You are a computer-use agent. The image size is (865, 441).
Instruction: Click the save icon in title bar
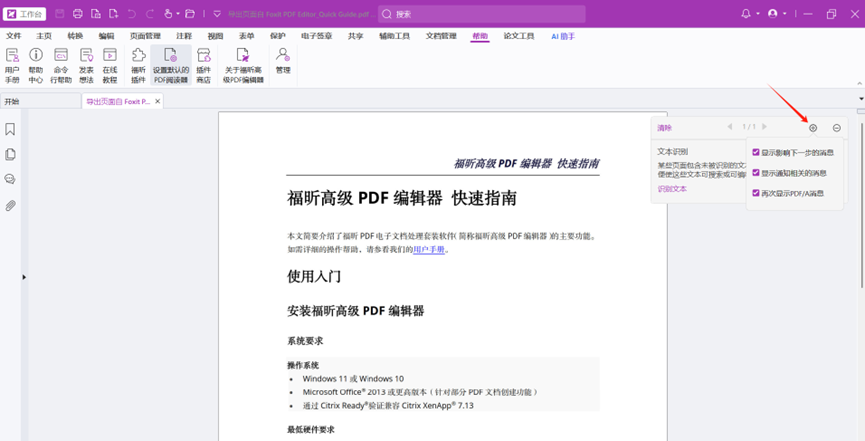[x=60, y=14]
